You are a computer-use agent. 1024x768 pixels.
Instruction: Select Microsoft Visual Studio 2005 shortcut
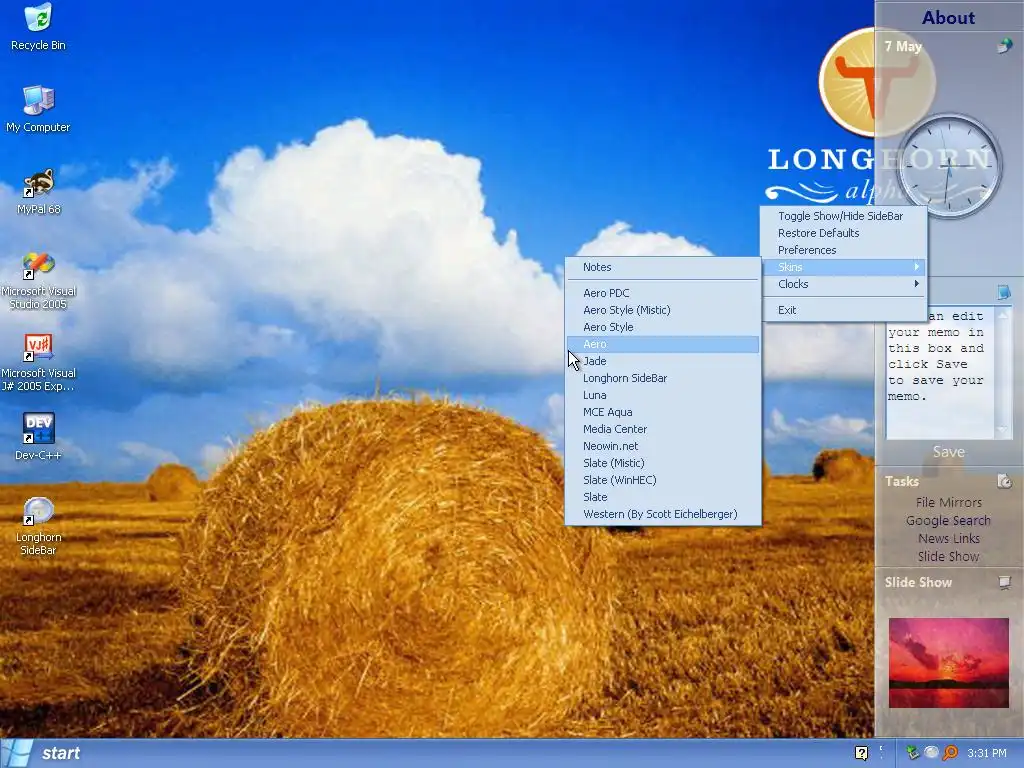(39, 280)
